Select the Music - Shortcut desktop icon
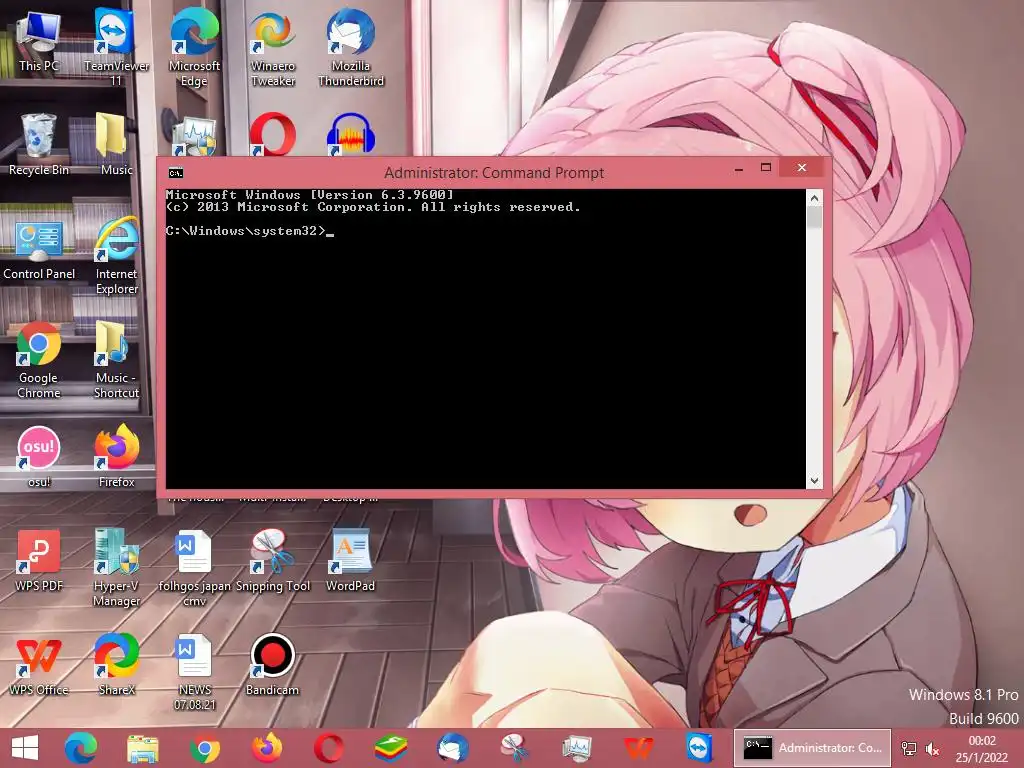This screenshot has width=1024, height=768. pyautogui.click(x=116, y=360)
